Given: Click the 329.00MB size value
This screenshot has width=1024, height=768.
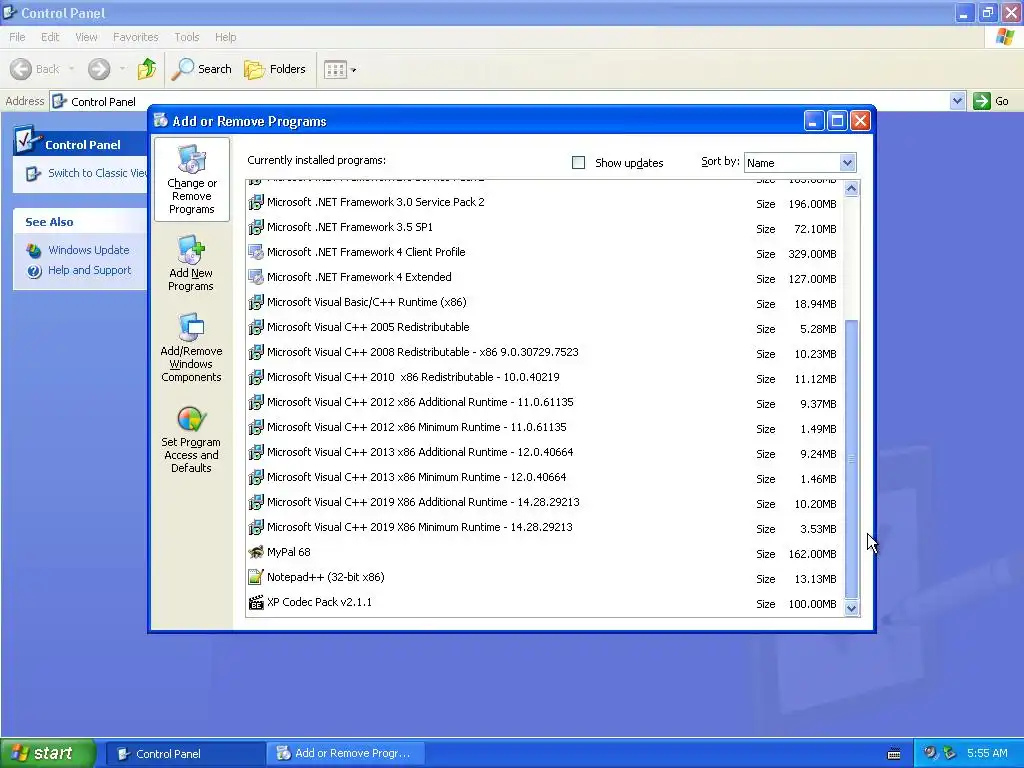Looking at the screenshot, I should [x=812, y=254].
